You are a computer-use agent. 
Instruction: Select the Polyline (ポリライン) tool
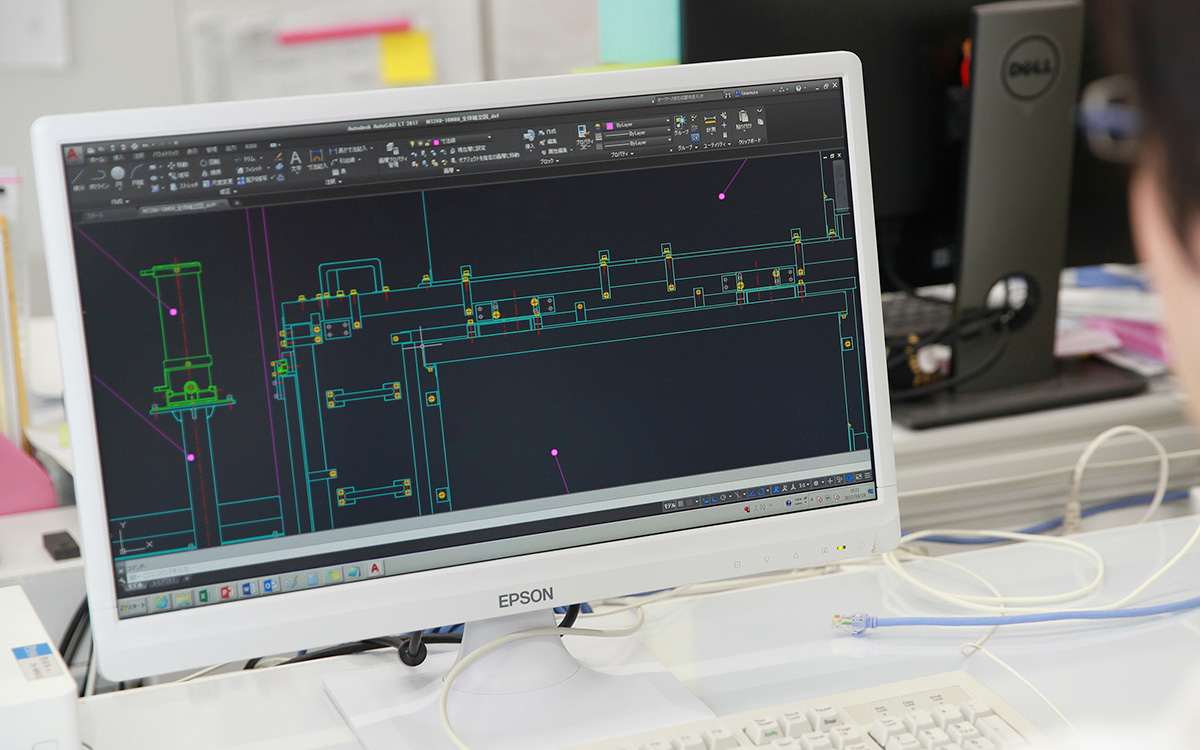coord(98,178)
